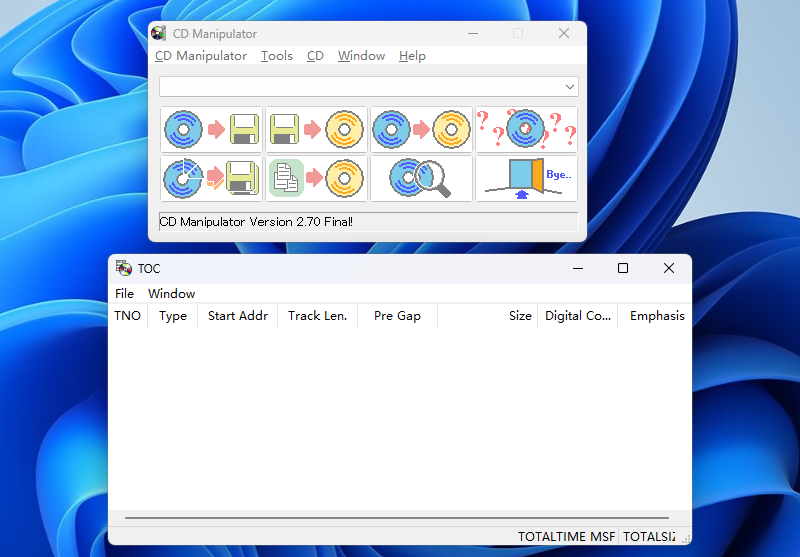Image resolution: width=800 pixels, height=557 pixels.
Task: Click the Track Len. column header
Action: pyautogui.click(x=317, y=316)
